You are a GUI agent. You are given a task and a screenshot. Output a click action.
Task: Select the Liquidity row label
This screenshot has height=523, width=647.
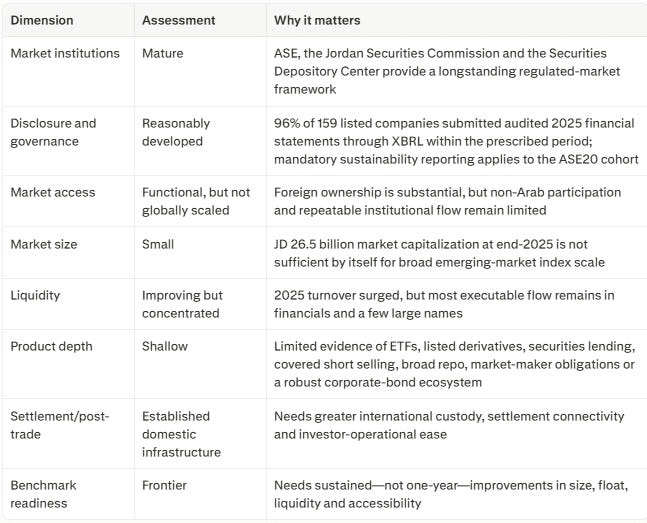click(x=35, y=296)
